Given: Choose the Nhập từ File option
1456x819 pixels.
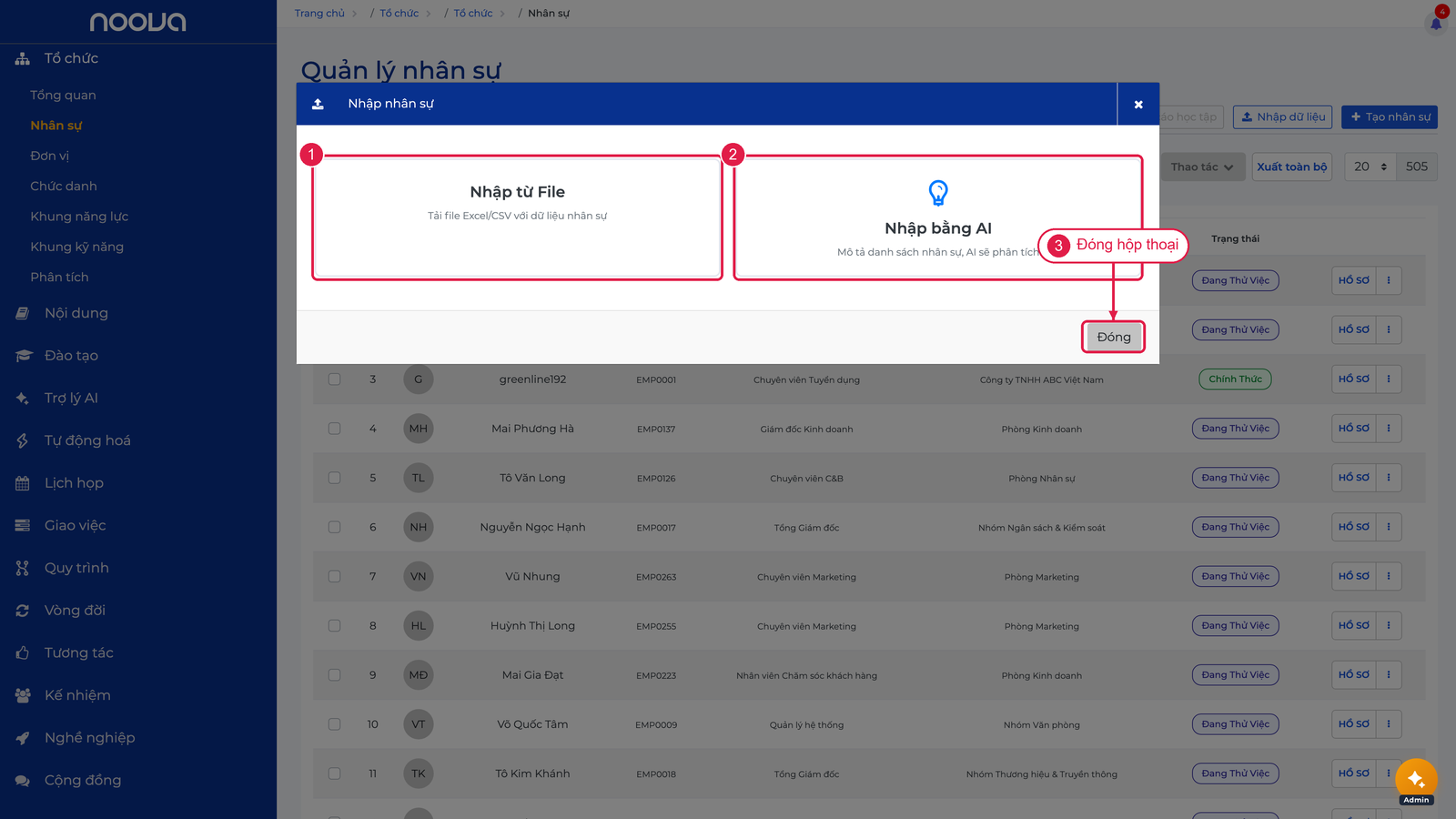Looking at the screenshot, I should tap(517, 217).
